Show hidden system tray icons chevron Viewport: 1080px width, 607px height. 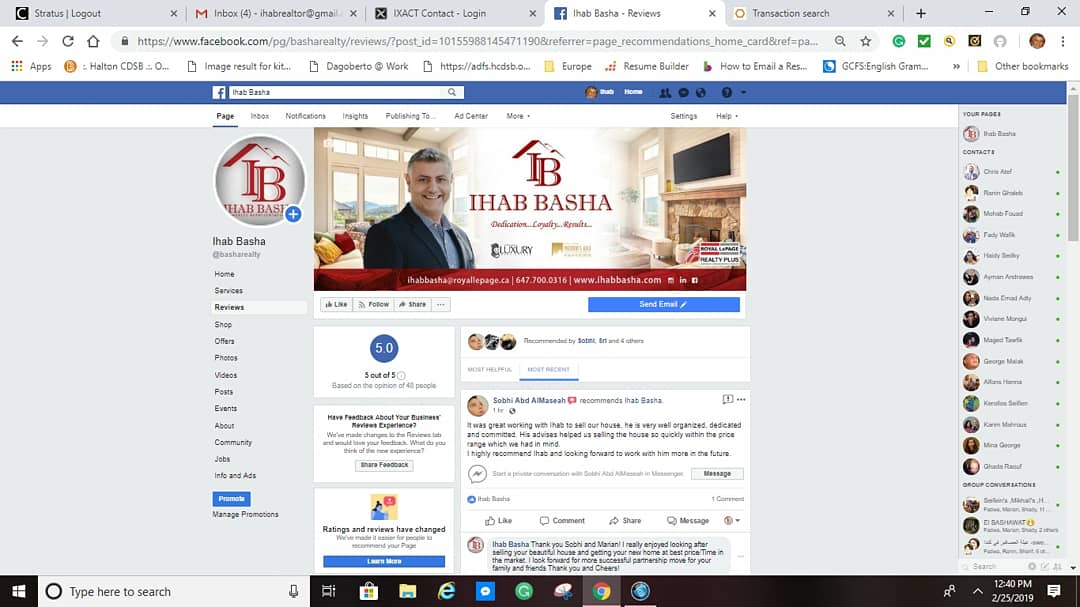(977, 591)
